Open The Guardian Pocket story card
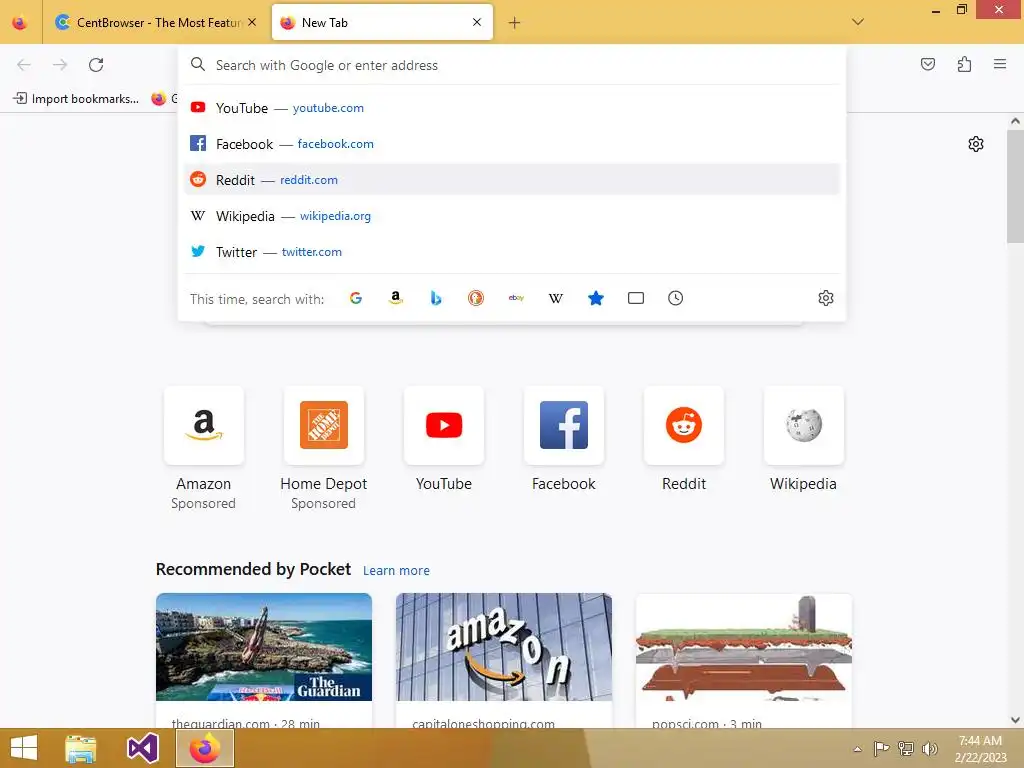This screenshot has width=1024, height=768. click(x=264, y=660)
